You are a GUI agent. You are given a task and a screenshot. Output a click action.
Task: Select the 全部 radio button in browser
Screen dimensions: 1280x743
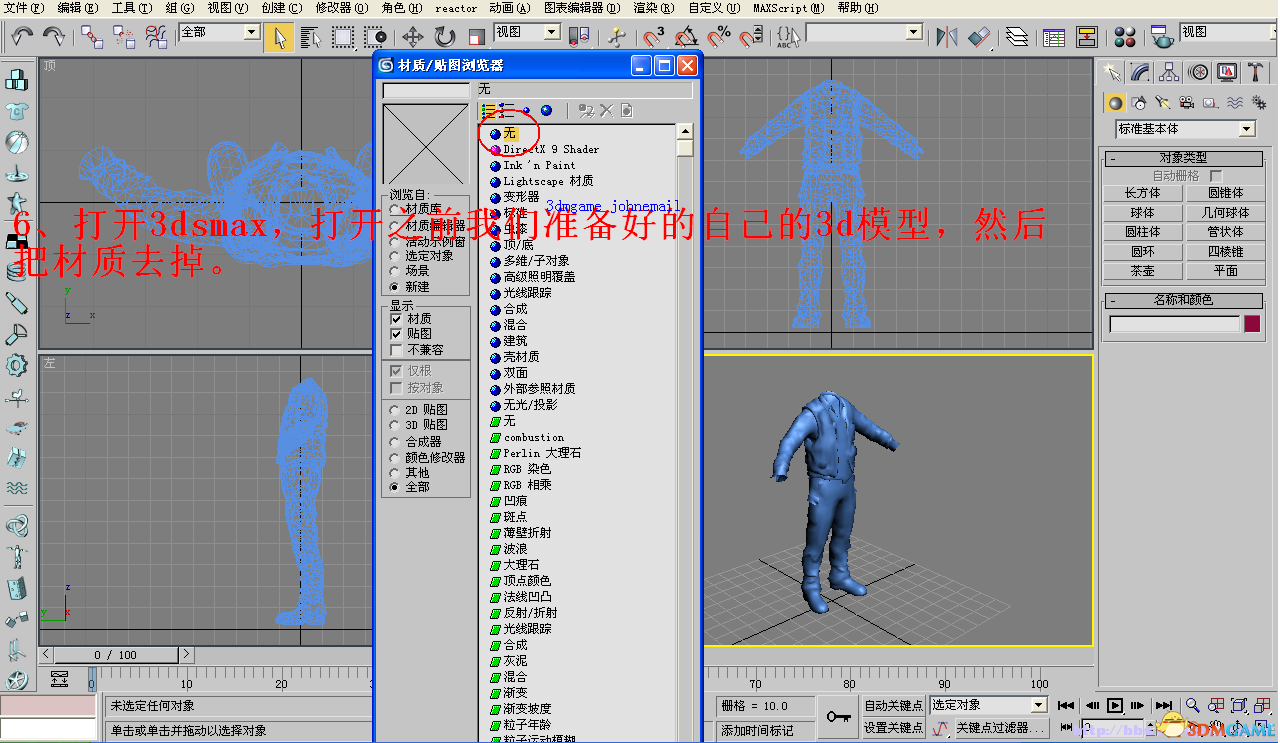click(394, 487)
